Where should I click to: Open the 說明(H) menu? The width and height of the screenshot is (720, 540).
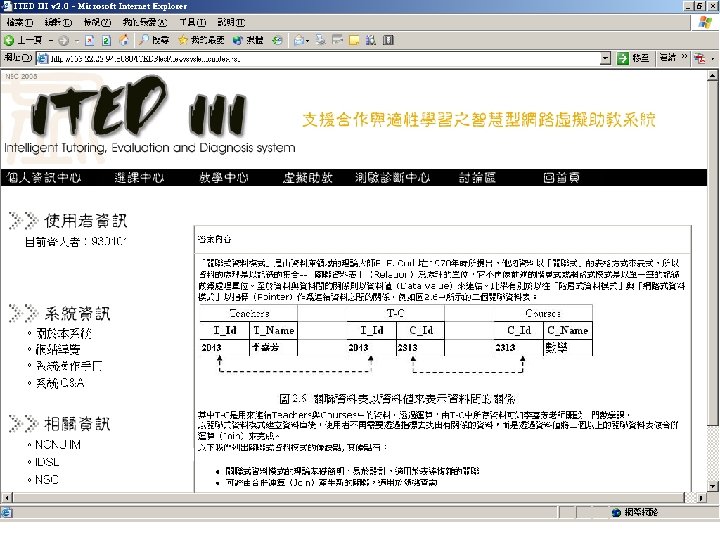[x=231, y=22]
